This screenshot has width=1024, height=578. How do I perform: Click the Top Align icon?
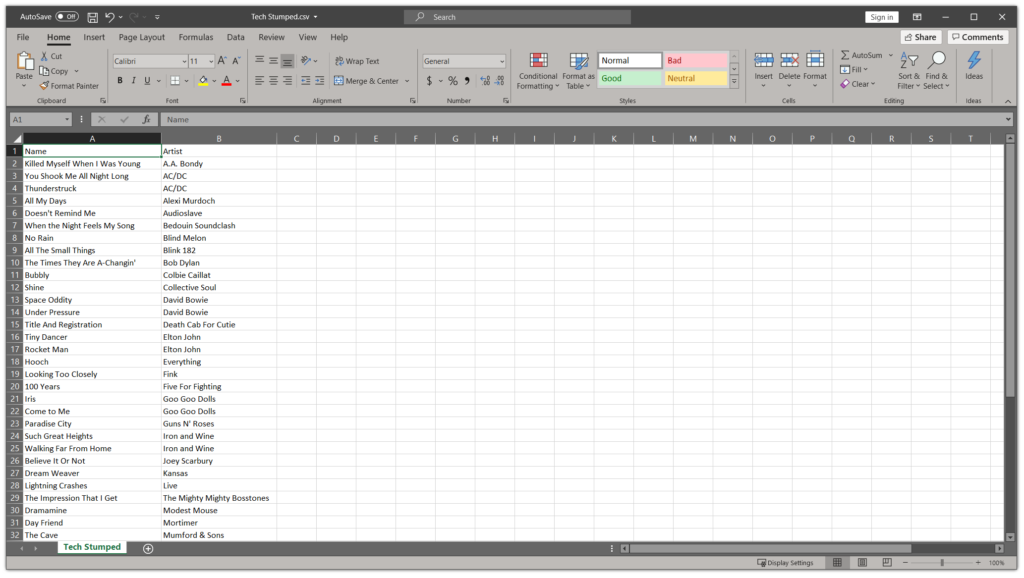(259, 61)
